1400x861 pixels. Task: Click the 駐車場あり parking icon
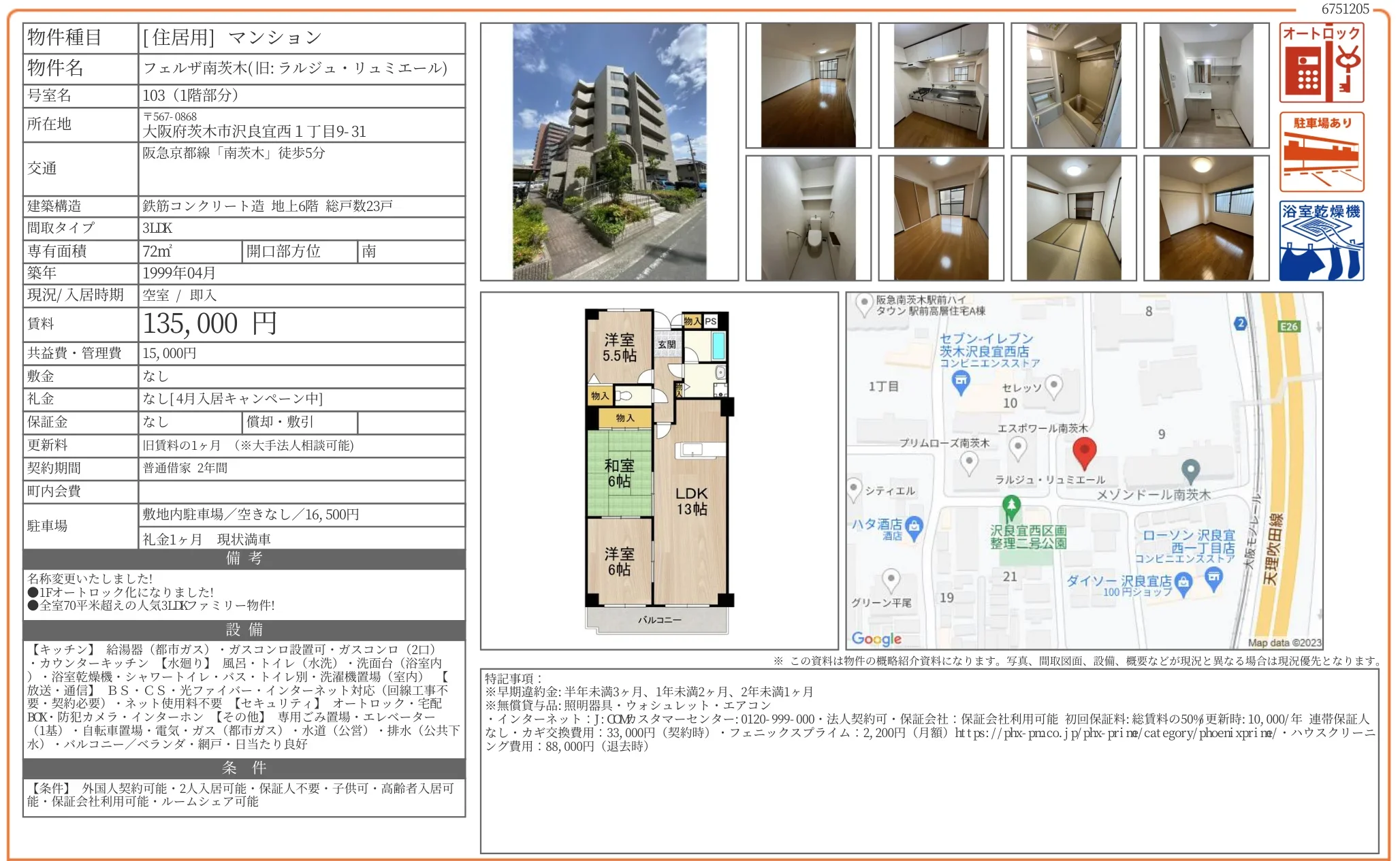point(1320,152)
